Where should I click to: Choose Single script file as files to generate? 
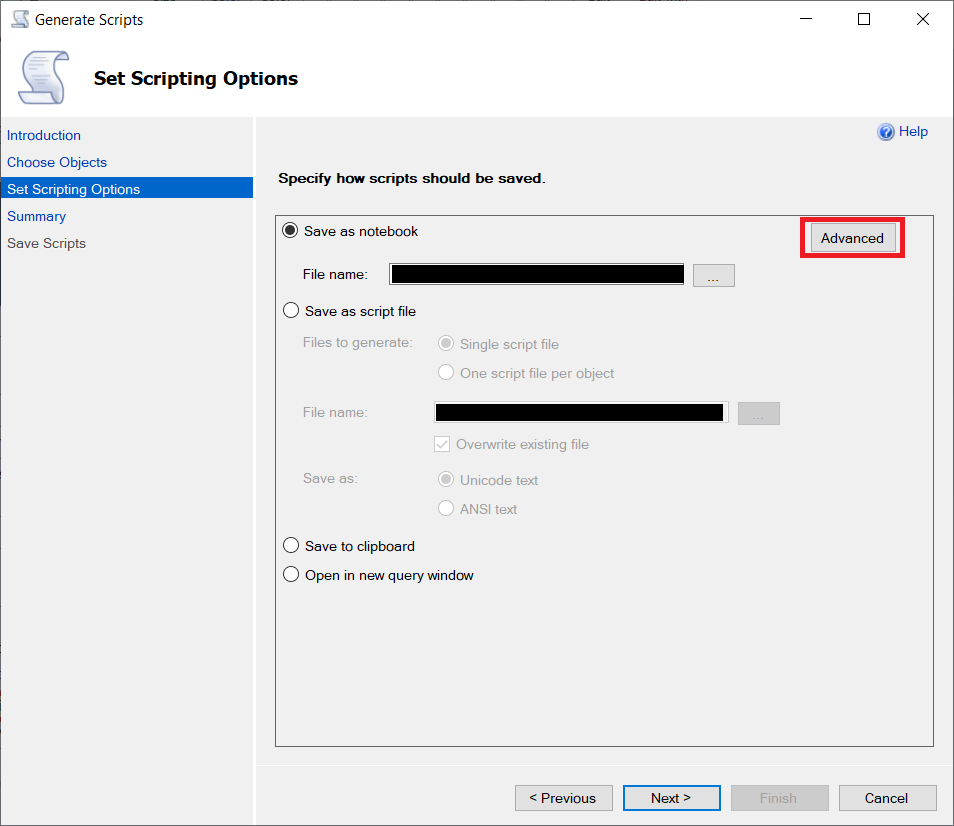(x=445, y=343)
